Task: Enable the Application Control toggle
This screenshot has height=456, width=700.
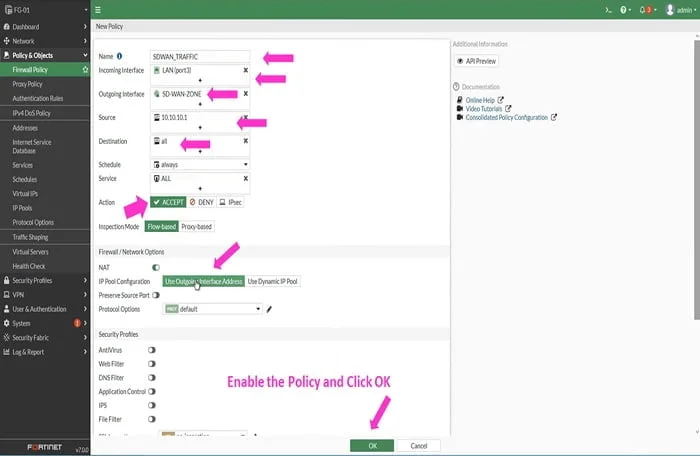Action: 152,392
